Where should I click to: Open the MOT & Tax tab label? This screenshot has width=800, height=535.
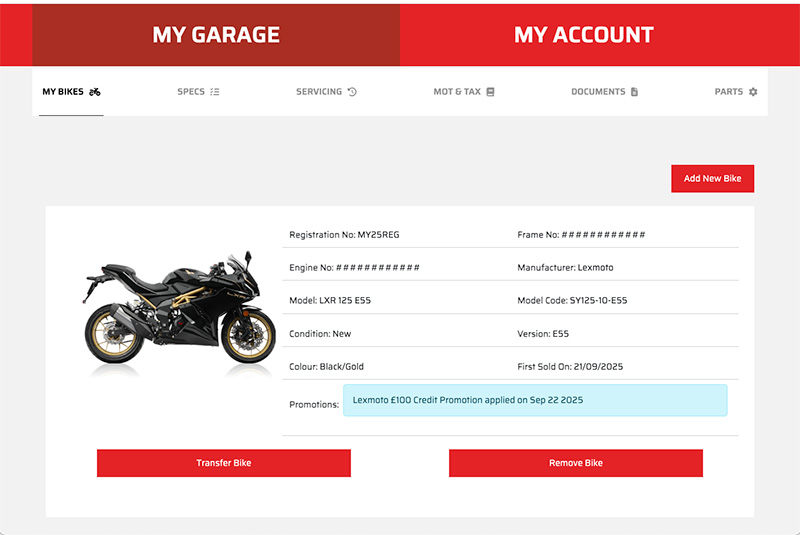point(457,92)
